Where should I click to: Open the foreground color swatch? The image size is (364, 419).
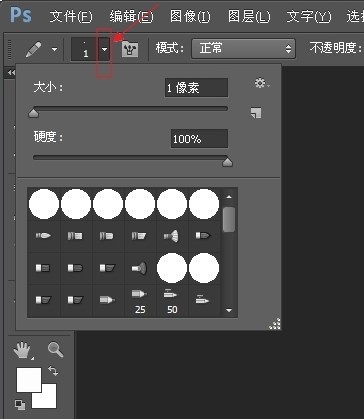[x=29, y=380]
